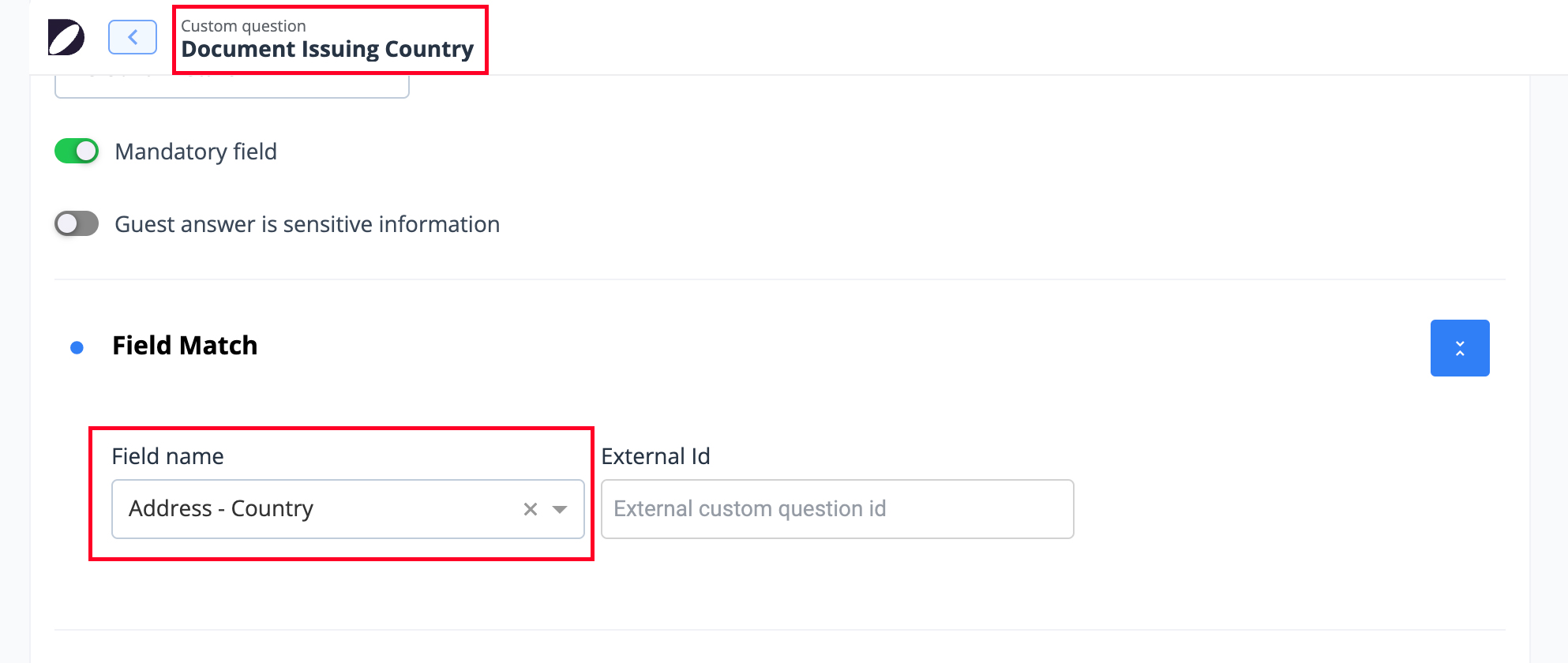The height and width of the screenshot is (663, 1568).
Task: Click the blue dot beside Field Match
Action: click(77, 347)
